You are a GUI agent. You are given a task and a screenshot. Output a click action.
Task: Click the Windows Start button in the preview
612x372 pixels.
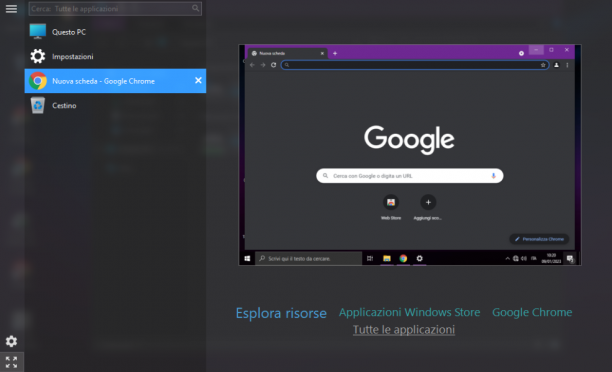247,258
